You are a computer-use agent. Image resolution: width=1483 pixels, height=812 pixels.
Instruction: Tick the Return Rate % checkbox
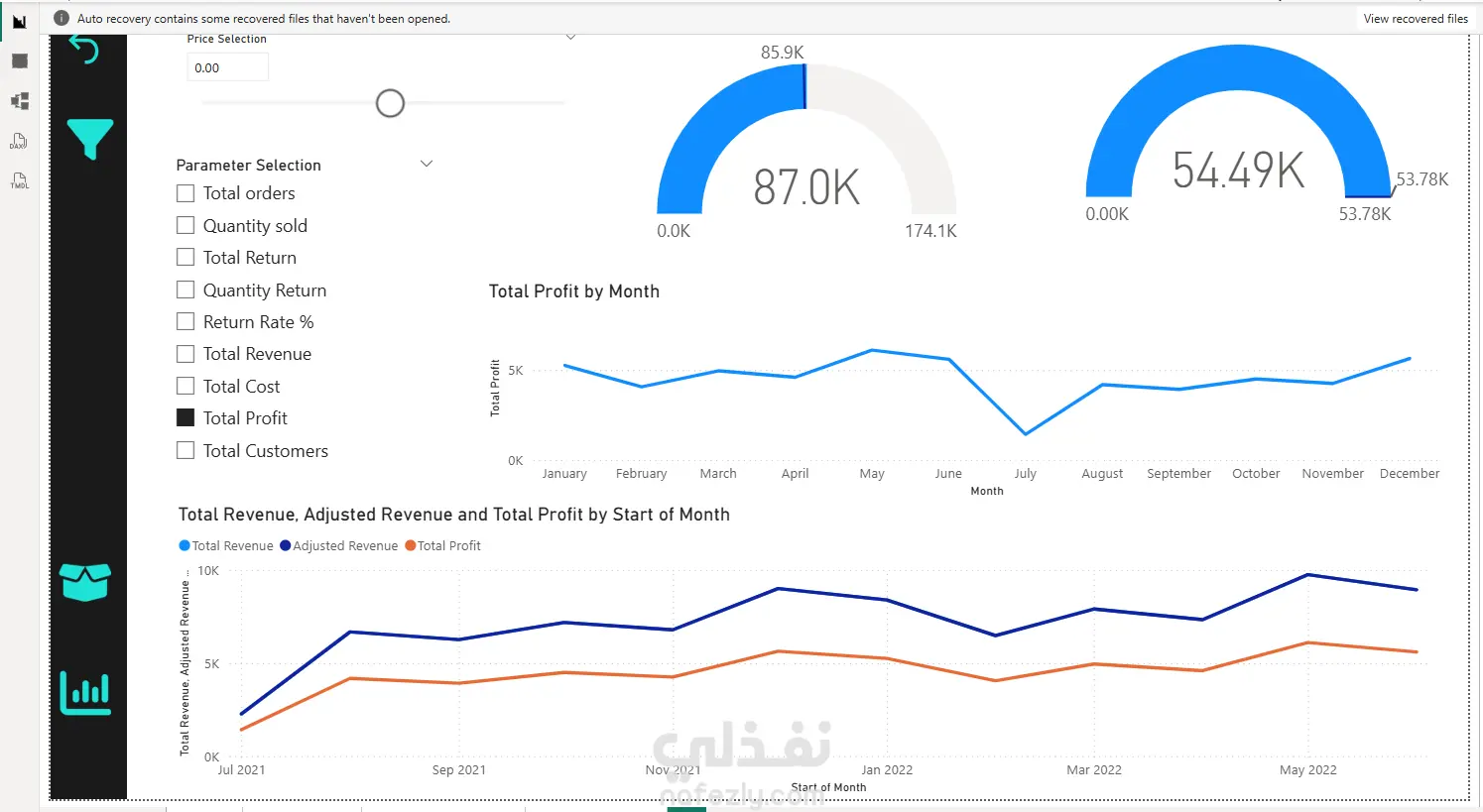coord(185,322)
